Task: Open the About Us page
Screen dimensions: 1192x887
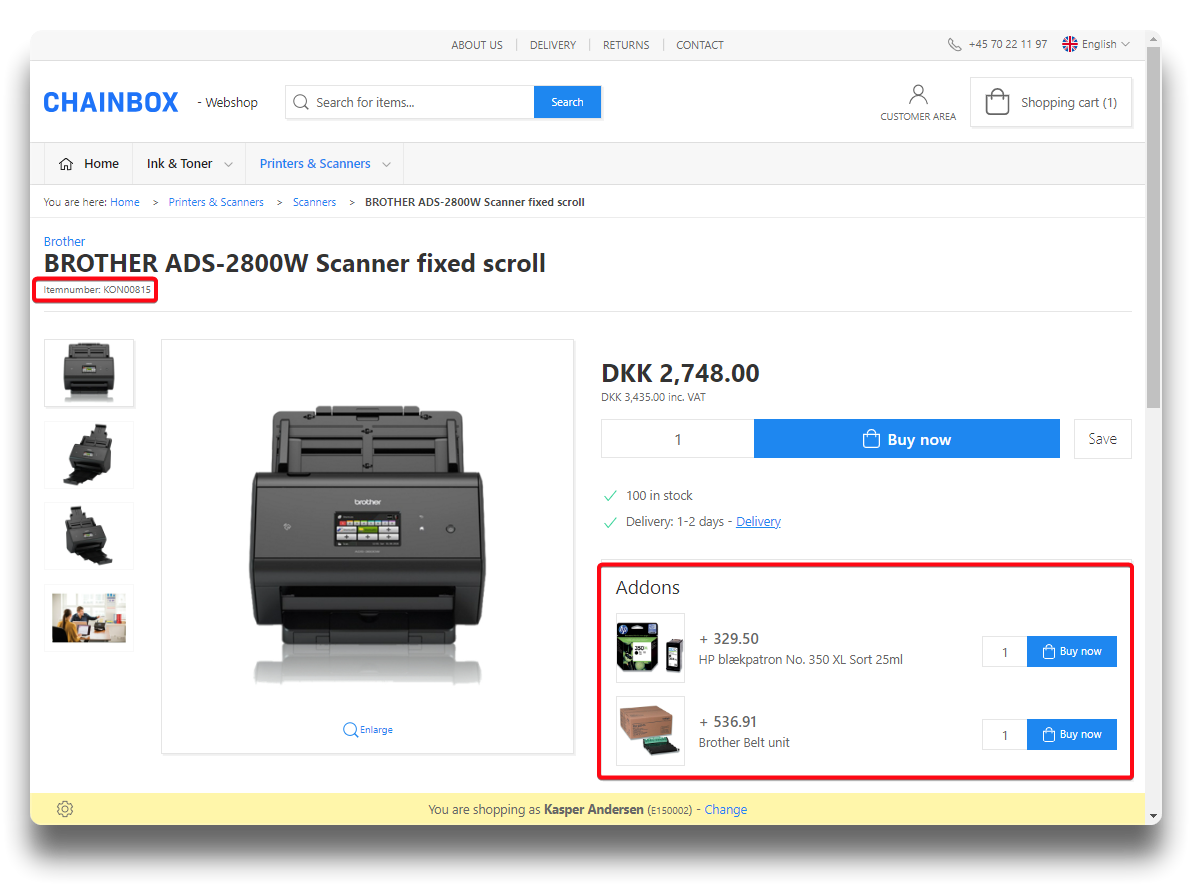Action: coord(477,45)
